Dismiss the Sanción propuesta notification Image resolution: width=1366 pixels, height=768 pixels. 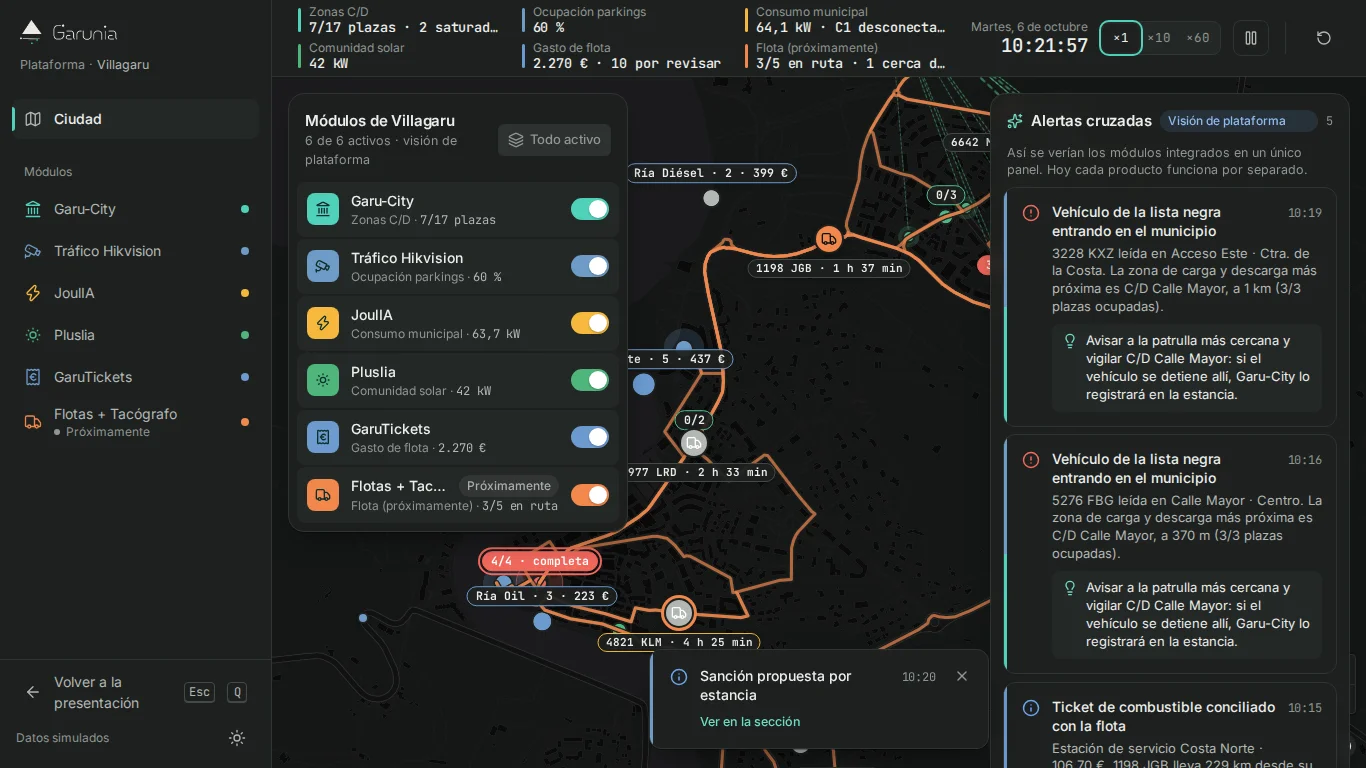(962, 676)
